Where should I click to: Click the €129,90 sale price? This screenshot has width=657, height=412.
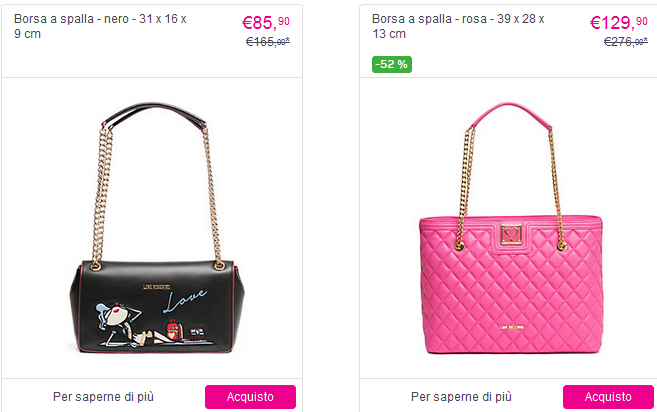click(618, 22)
